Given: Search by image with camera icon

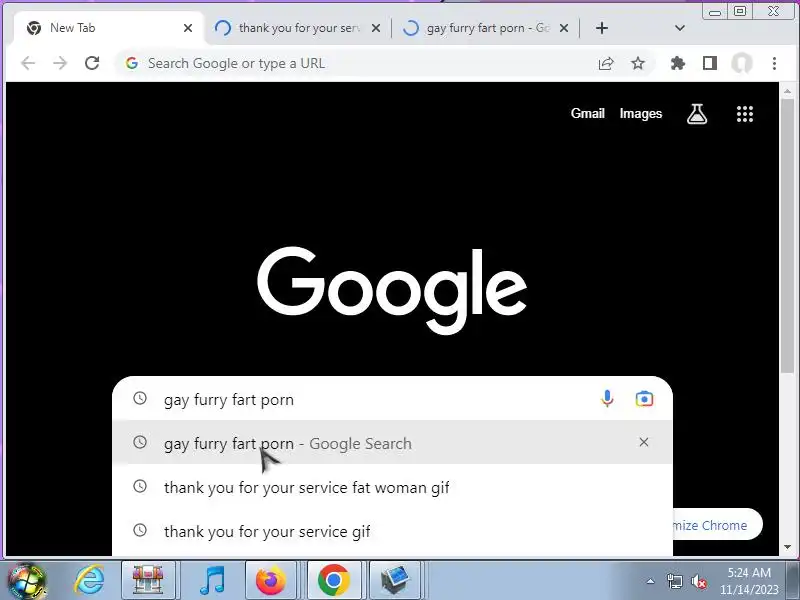Looking at the screenshot, I should point(644,399).
